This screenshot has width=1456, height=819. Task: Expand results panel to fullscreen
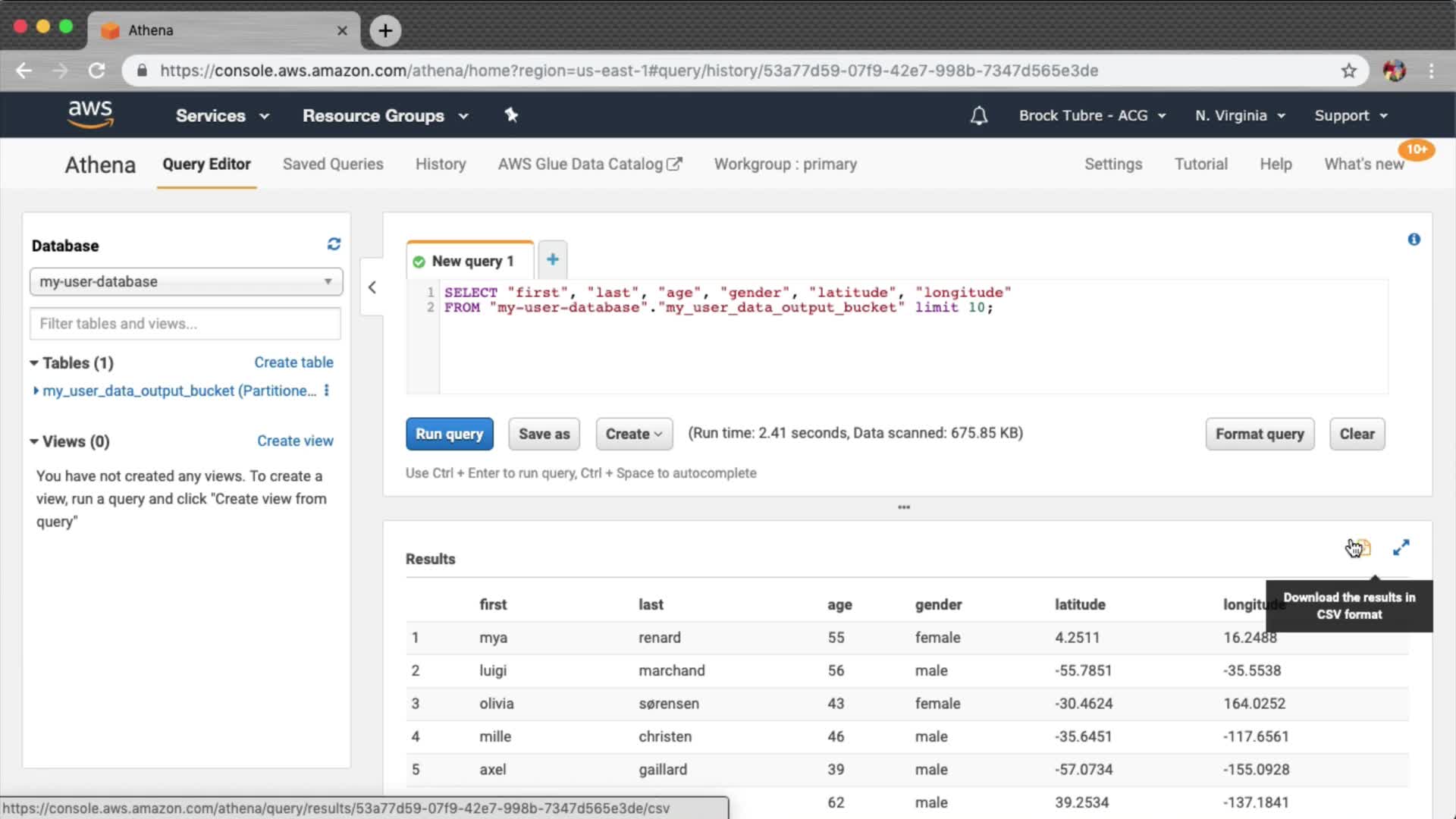click(x=1401, y=548)
